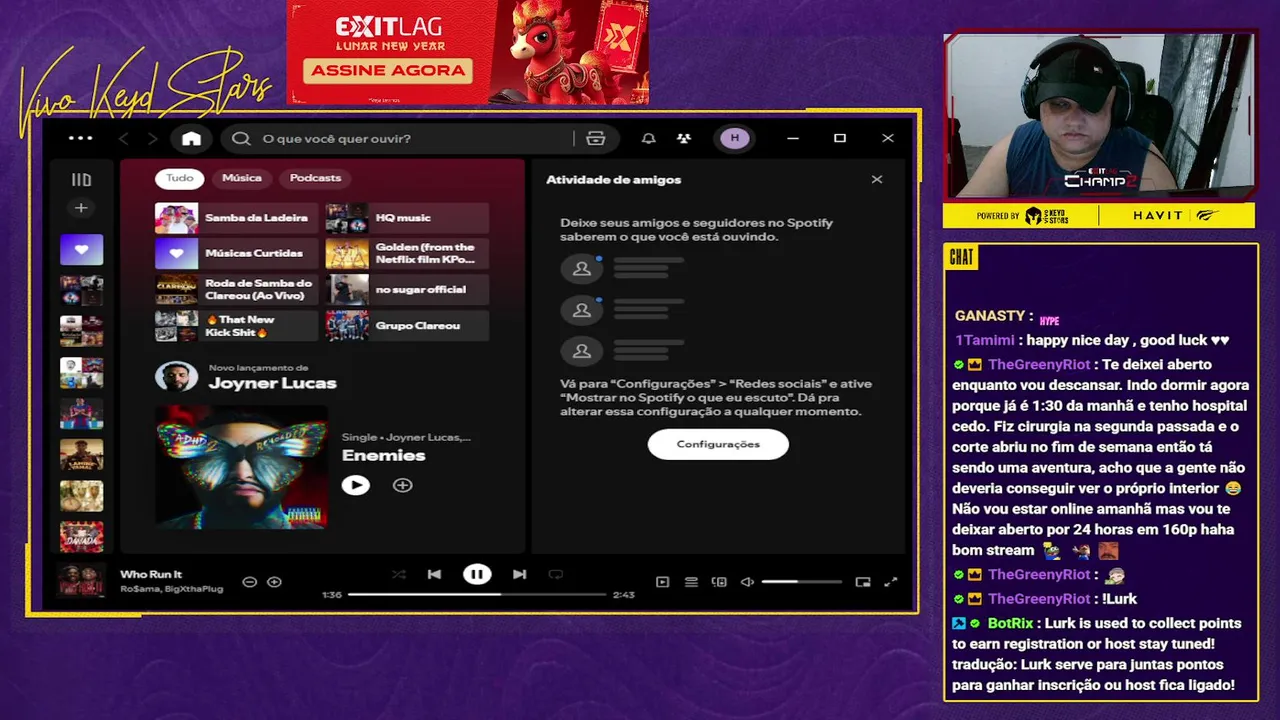Select the 'Tudo' filter chip
The image size is (1280, 720).
pyautogui.click(x=180, y=178)
